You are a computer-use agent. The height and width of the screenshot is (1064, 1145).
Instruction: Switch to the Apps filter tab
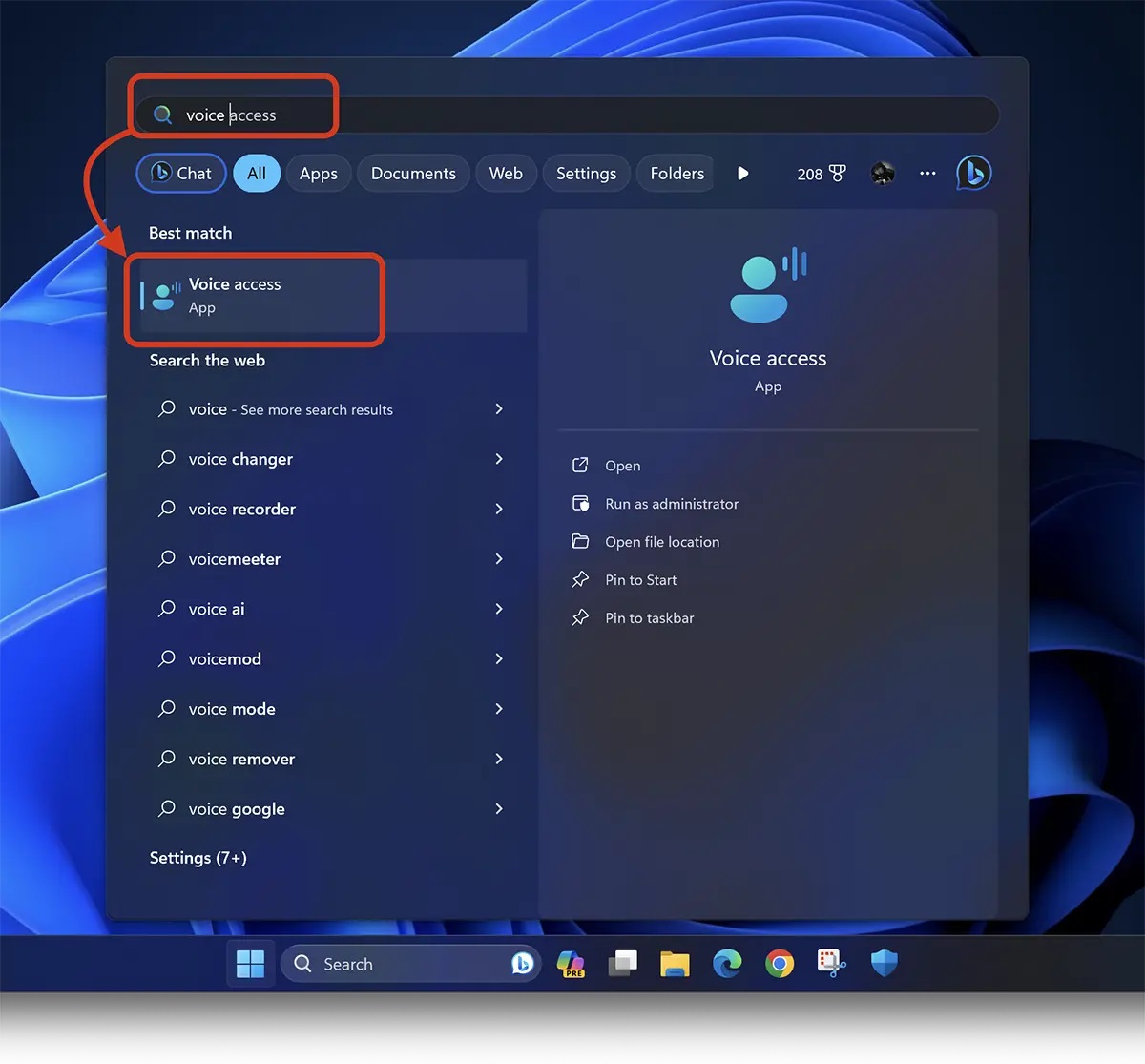(318, 174)
